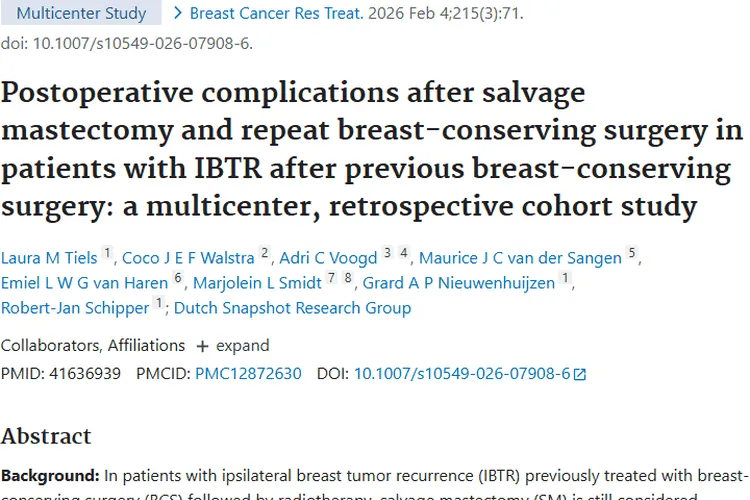Click author Laura M Tiels
The image size is (750, 500).
click(x=49, y=258)
